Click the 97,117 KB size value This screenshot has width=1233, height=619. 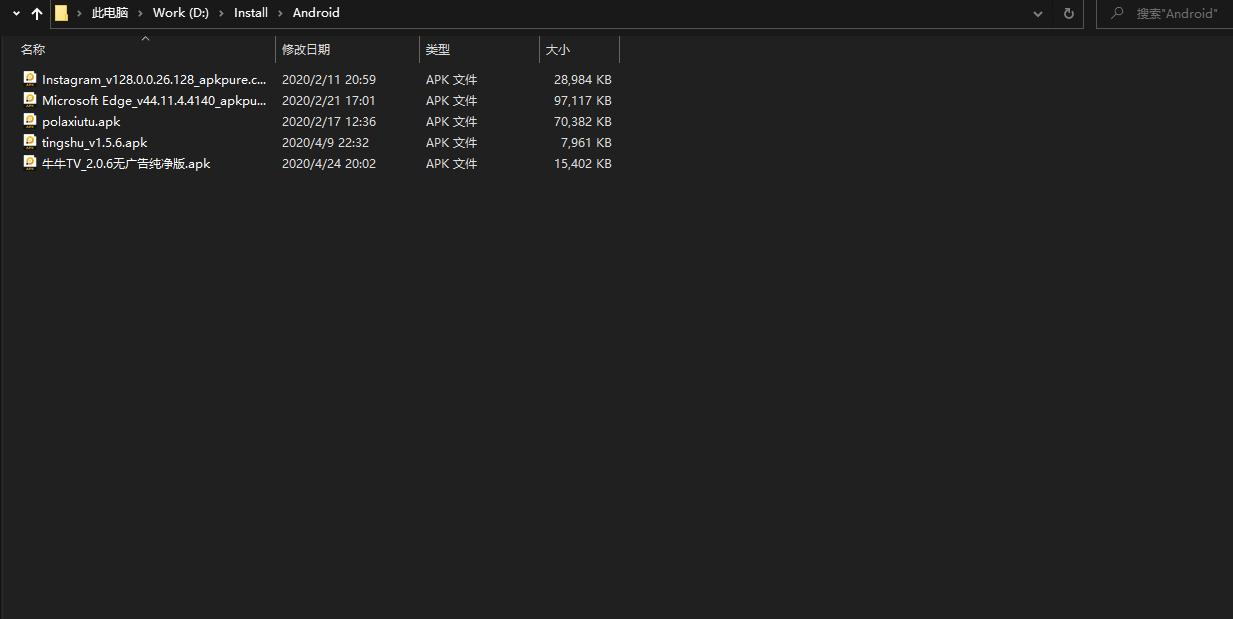583,100
